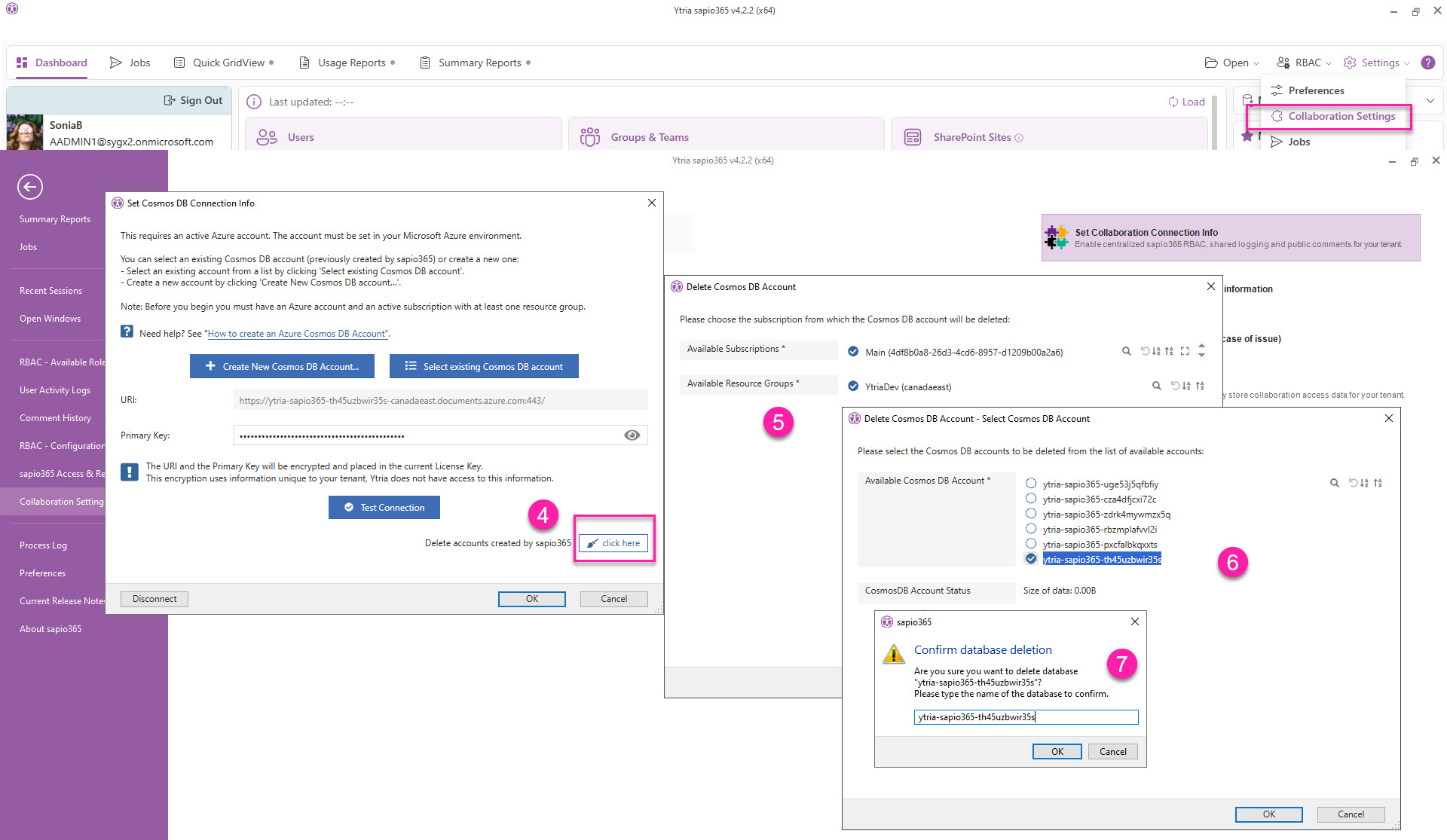Open the help question mark icon
The height and width of the screenshot is (840, 1447).
pos(1427,63)
